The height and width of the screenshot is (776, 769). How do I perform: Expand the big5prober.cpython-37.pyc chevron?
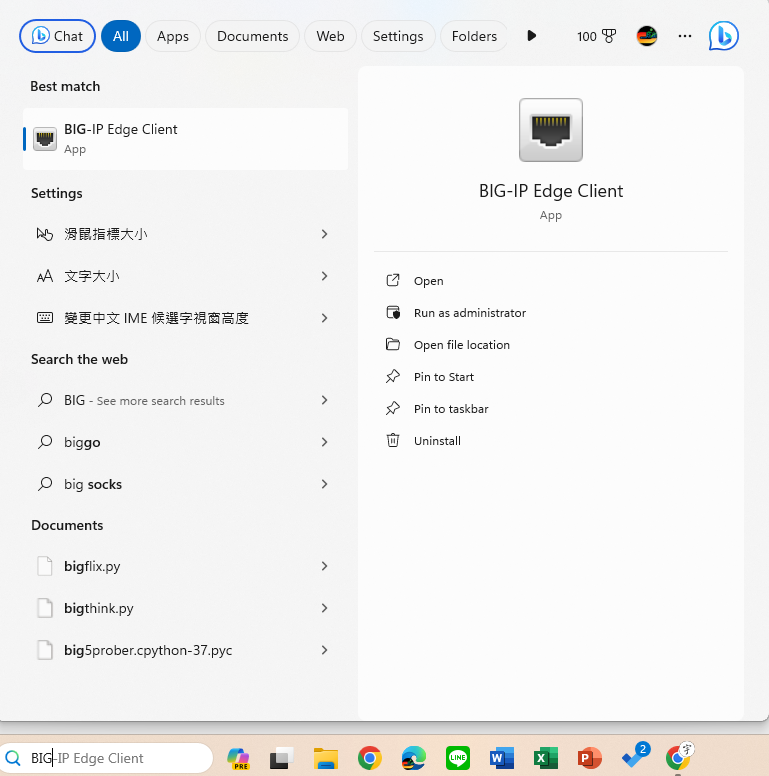tap(324, 650)
